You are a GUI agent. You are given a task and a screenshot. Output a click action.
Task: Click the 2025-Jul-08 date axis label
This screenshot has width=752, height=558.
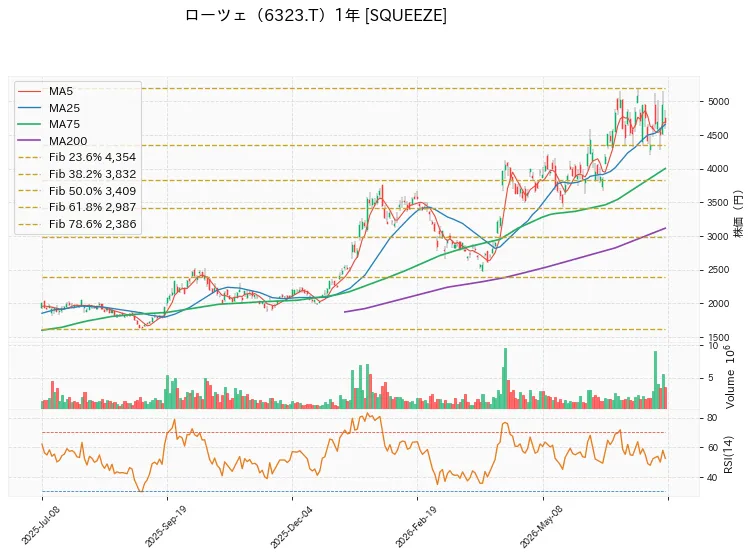[40, 525]
